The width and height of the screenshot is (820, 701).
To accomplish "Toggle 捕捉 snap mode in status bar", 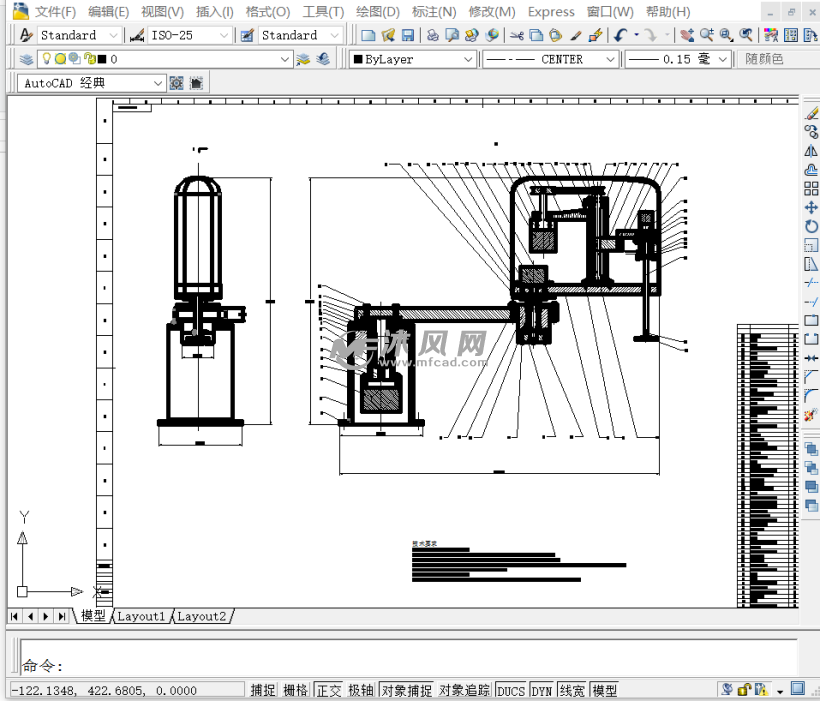I will 263,690.
